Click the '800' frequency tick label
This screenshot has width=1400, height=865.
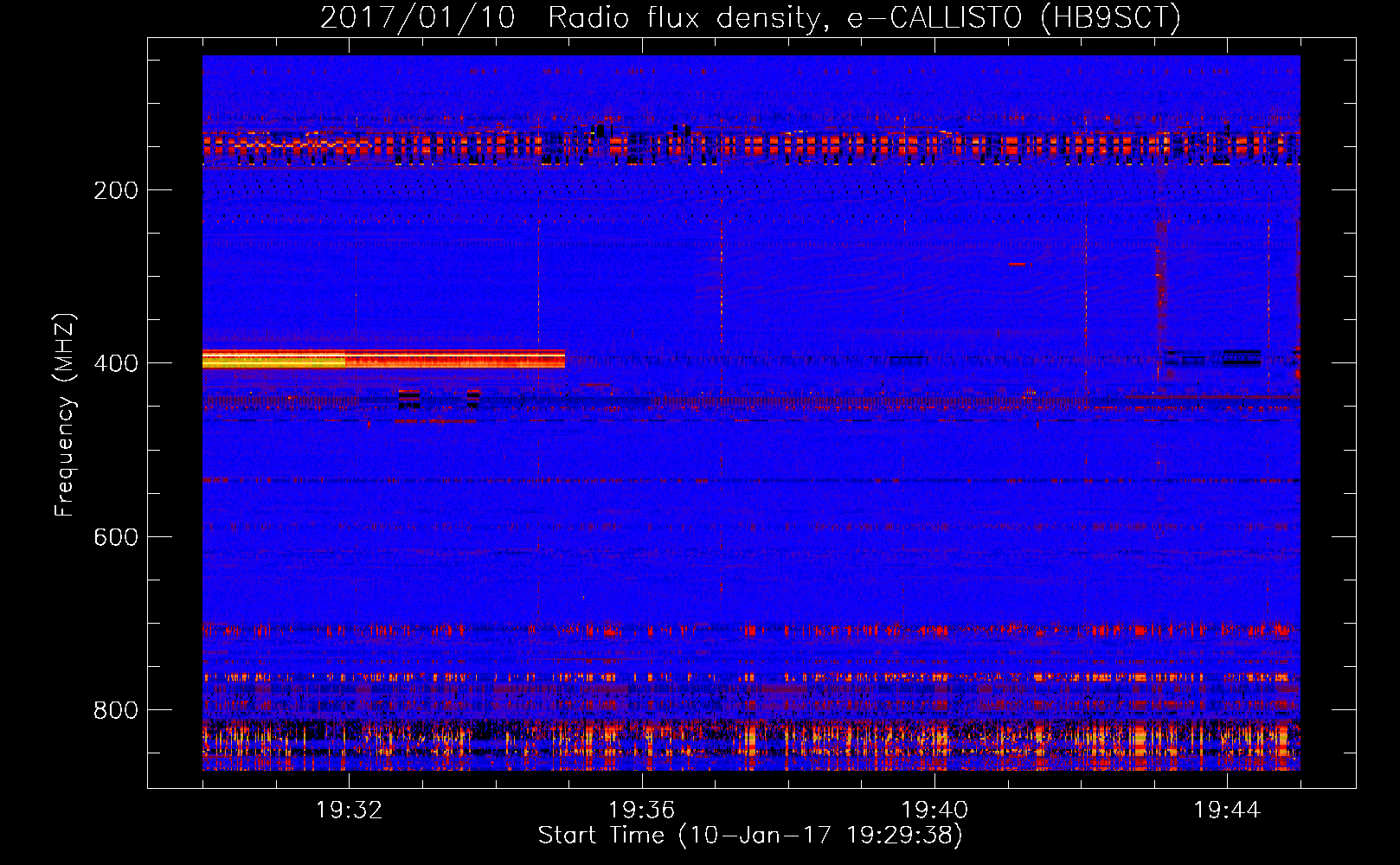(116, 710)
